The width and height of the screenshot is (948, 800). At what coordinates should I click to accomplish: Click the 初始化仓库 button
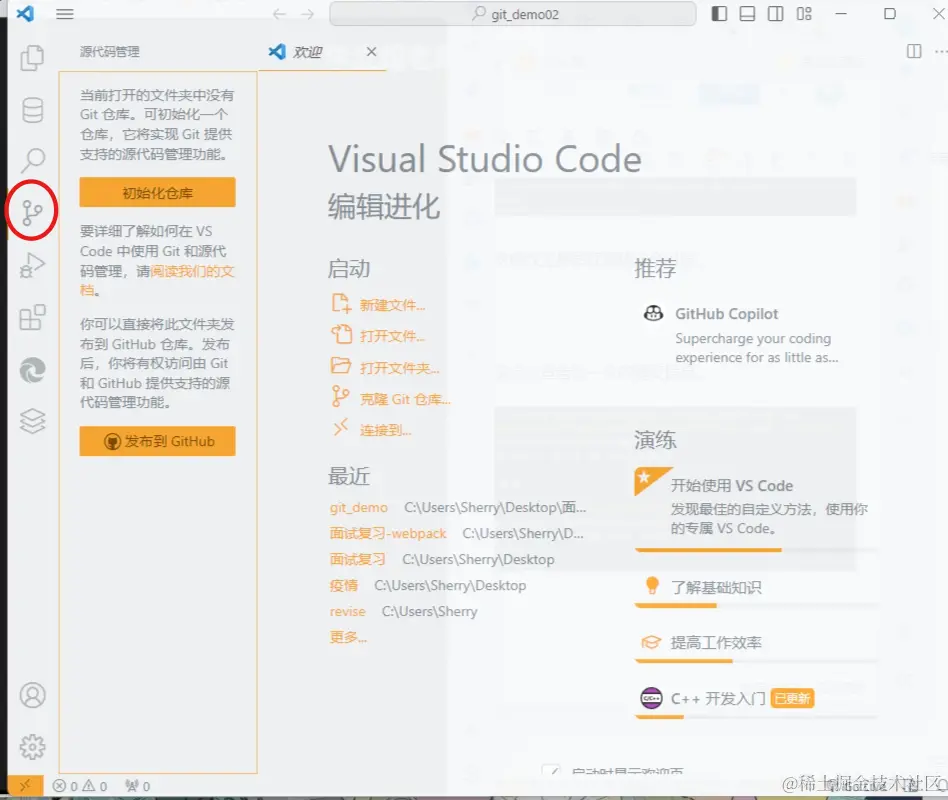coord(157,192)
